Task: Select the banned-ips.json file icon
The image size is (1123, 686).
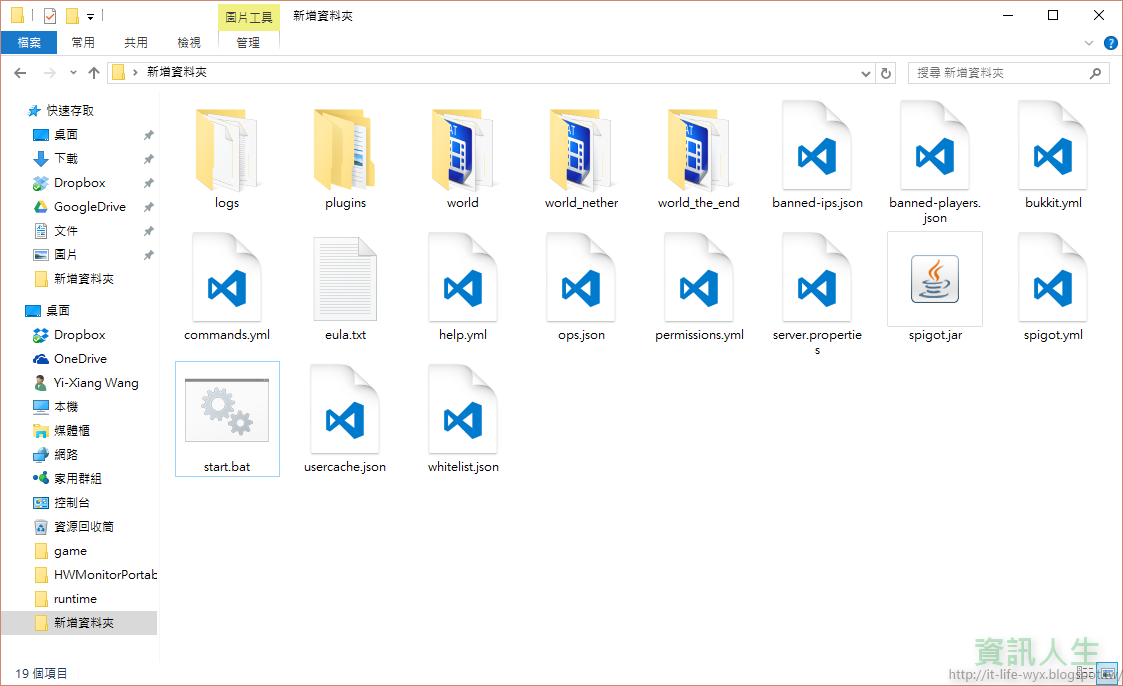Action: [x=817, y=146]
